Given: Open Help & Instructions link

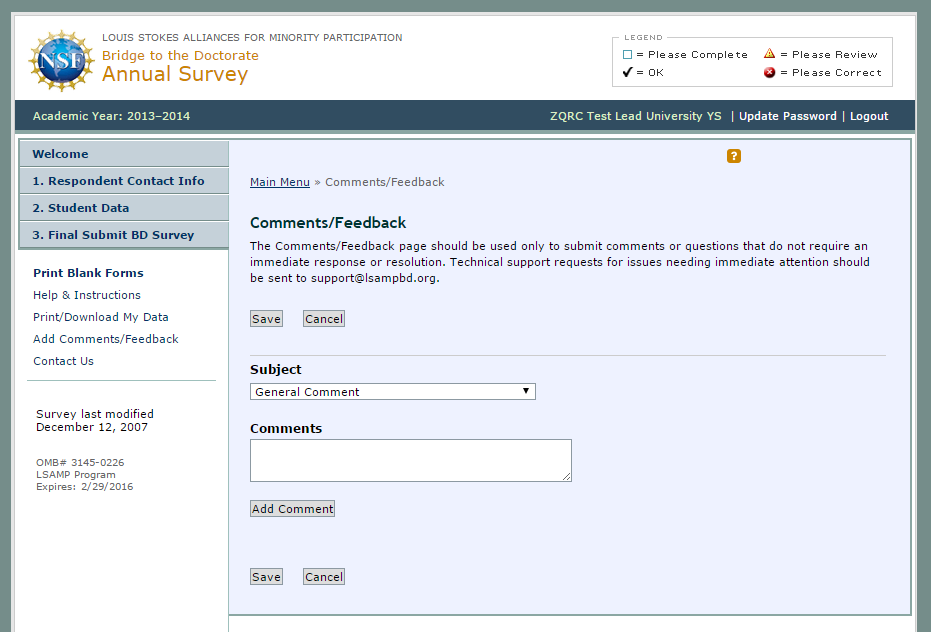Looking at the screenshot, I should coord(87,295).
